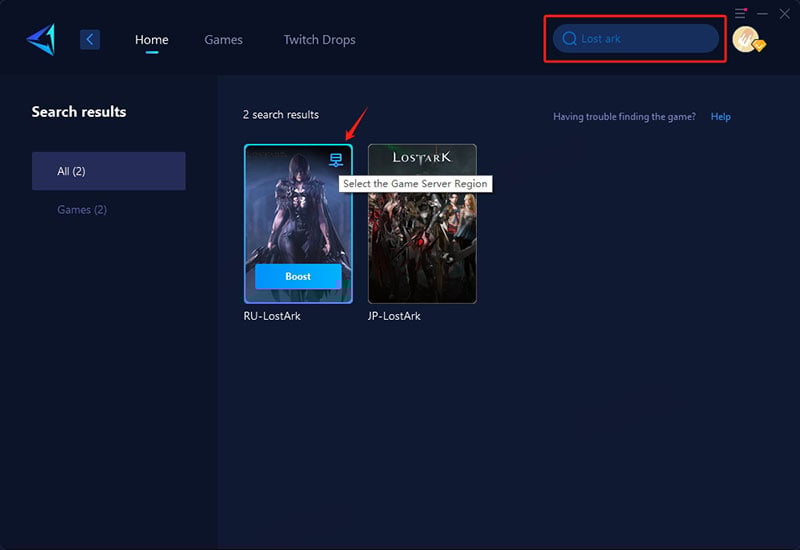
Task: Click the server region icon on RU-LostArk
Action: click(x=336, y=160)
